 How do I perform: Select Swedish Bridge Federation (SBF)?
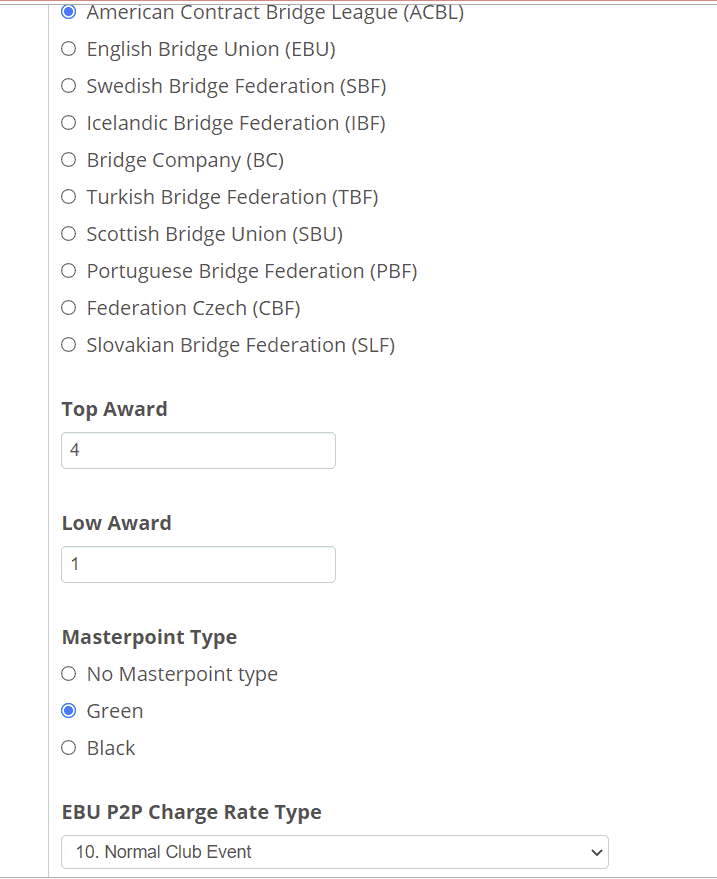pyautogui.click(x=68, y=86)
